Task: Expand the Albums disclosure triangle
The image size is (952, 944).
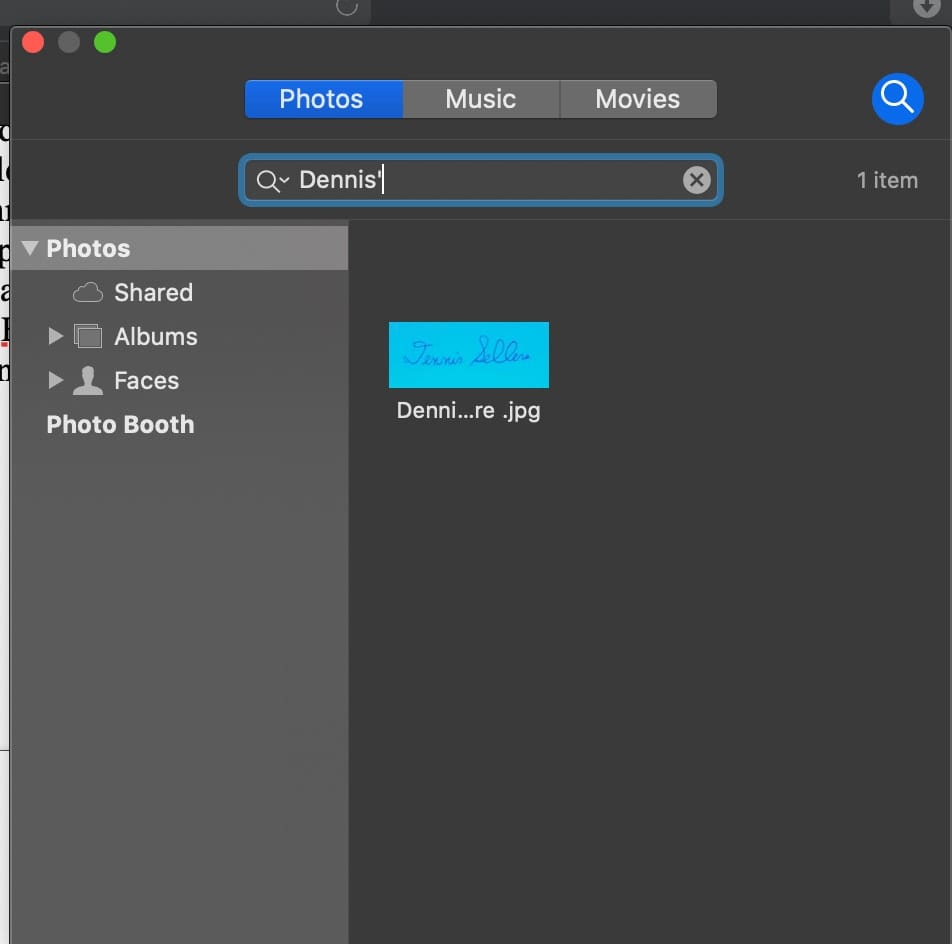Action: click(x=56, y=337)
